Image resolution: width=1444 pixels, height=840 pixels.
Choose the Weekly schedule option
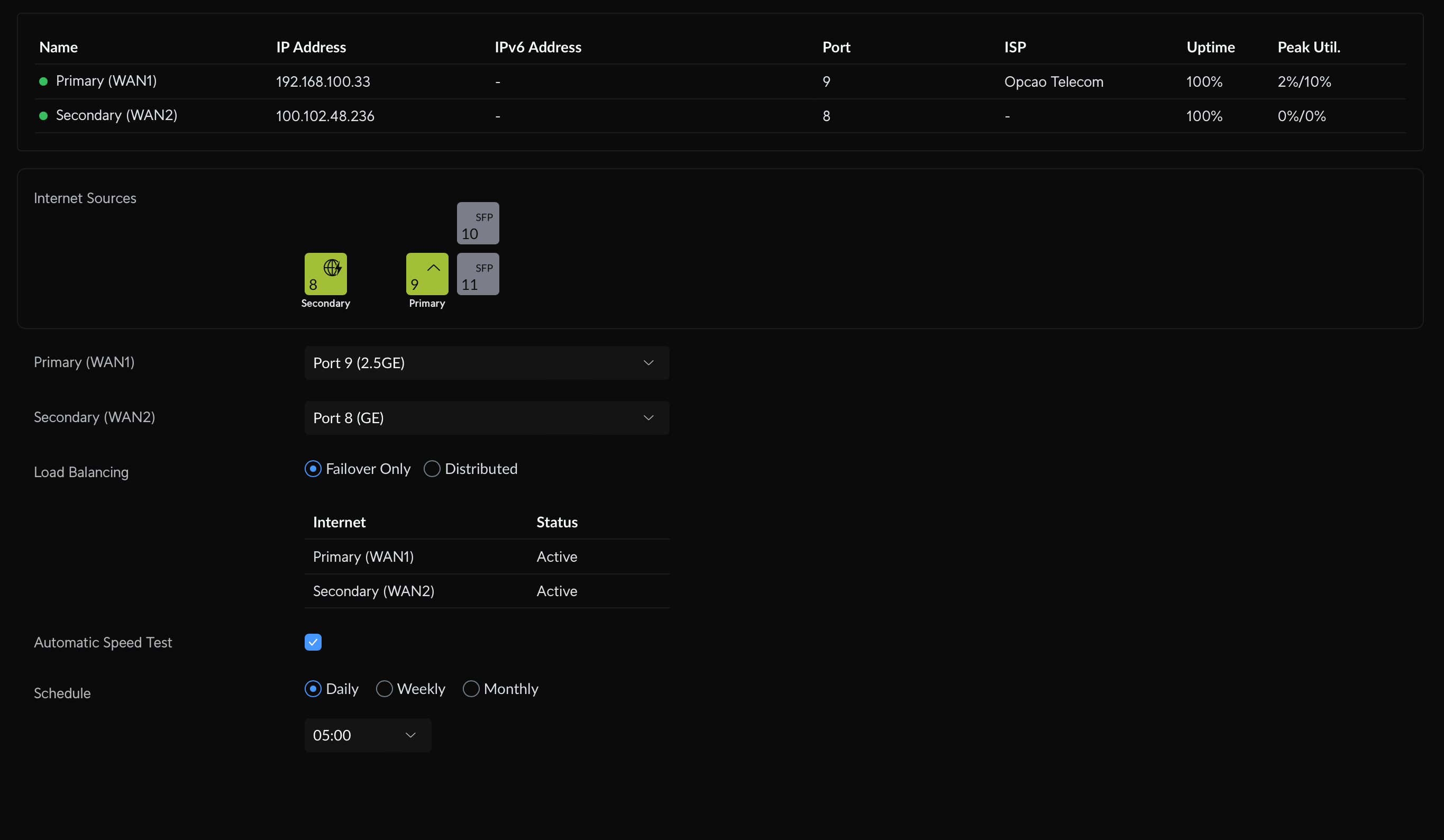tap(384, 689)
